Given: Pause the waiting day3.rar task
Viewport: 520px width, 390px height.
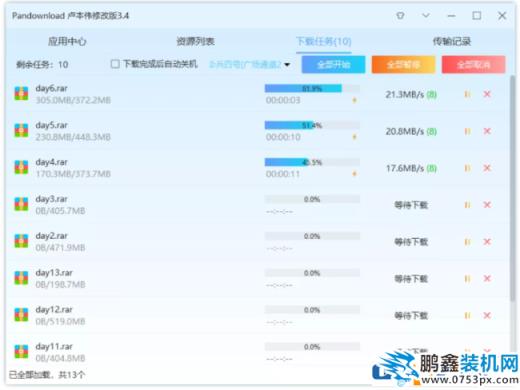Looking at the screenshot, I should point(467,205).
